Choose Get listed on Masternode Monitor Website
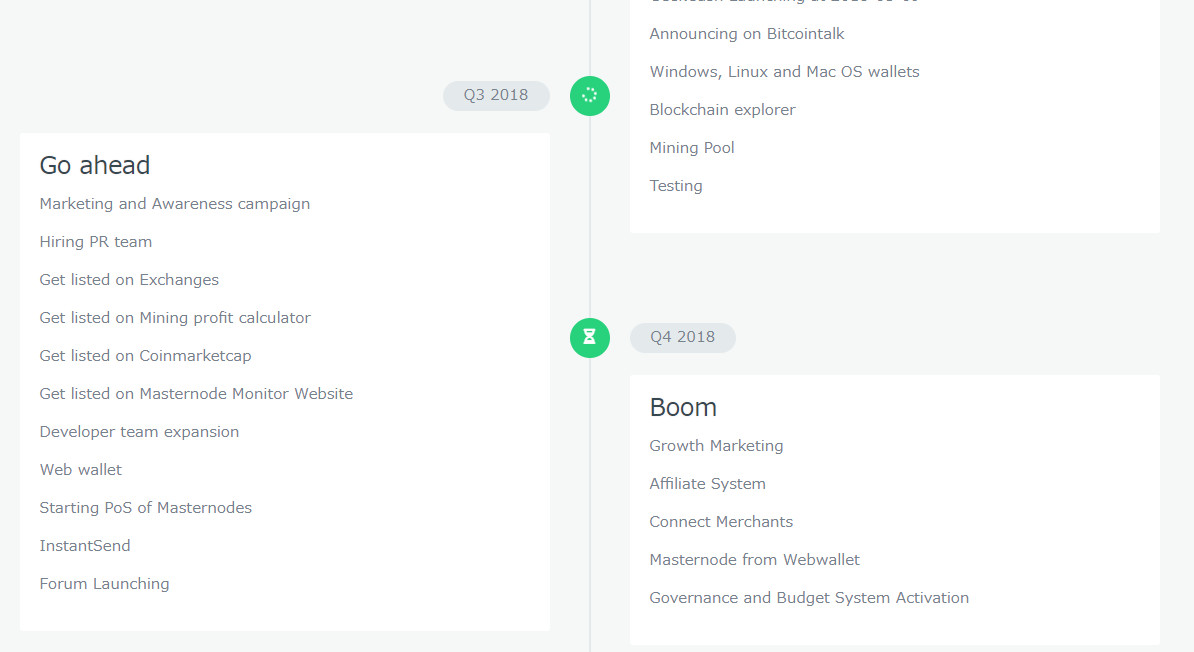This screenshot has width=1194, height=652. (196, 394)
